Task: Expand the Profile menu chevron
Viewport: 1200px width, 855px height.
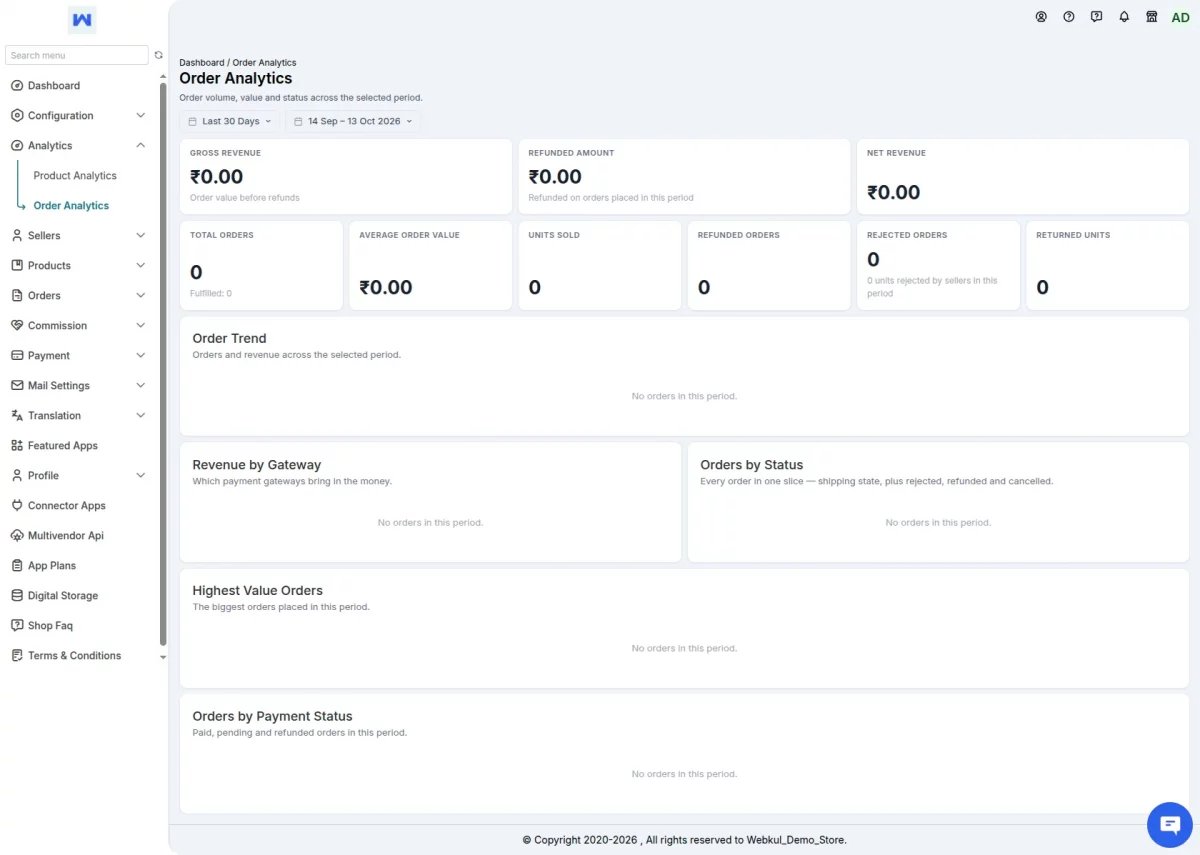Action: [140, 476]
